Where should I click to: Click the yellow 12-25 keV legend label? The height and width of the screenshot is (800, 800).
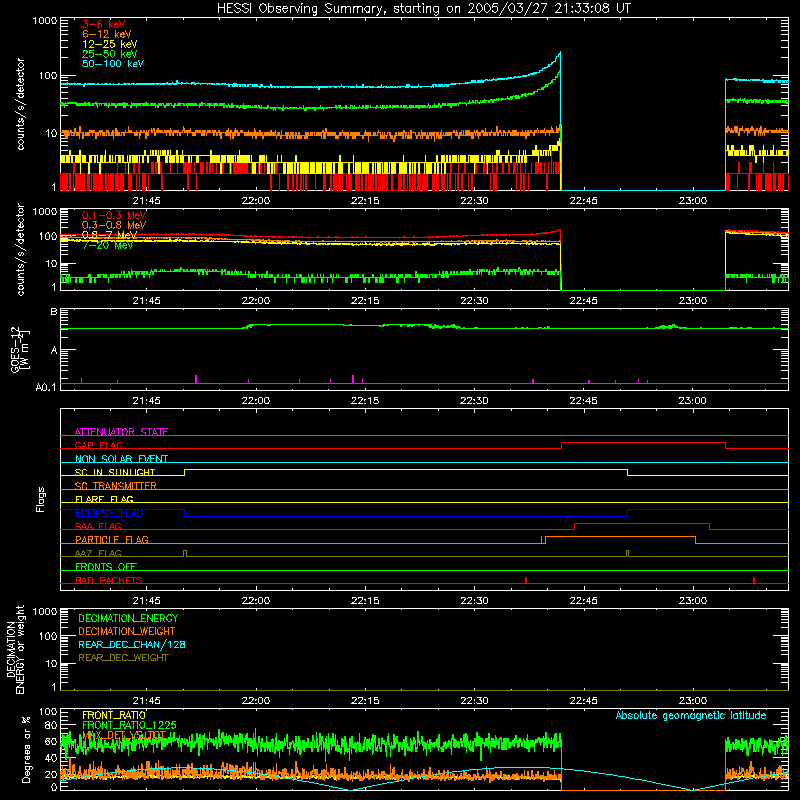click(110, 44)
